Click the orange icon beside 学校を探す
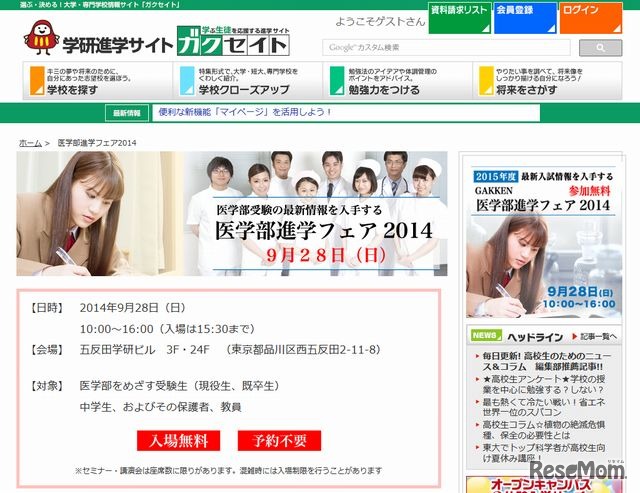The image size is (640, 493). 37,81
